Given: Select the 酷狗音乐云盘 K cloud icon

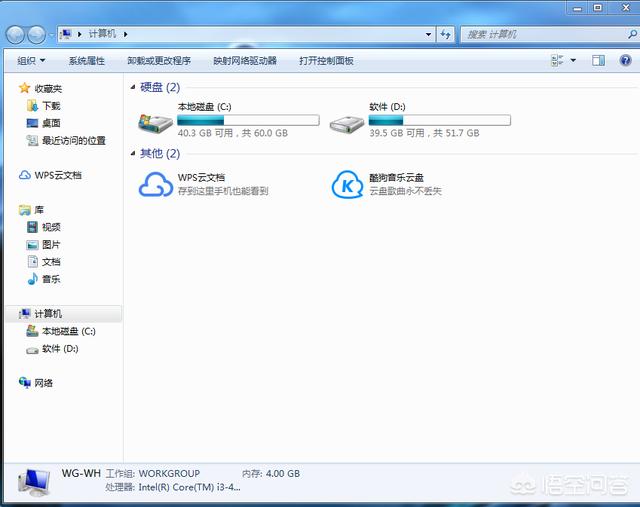Looking at the screenshot, I should [347, 184].
